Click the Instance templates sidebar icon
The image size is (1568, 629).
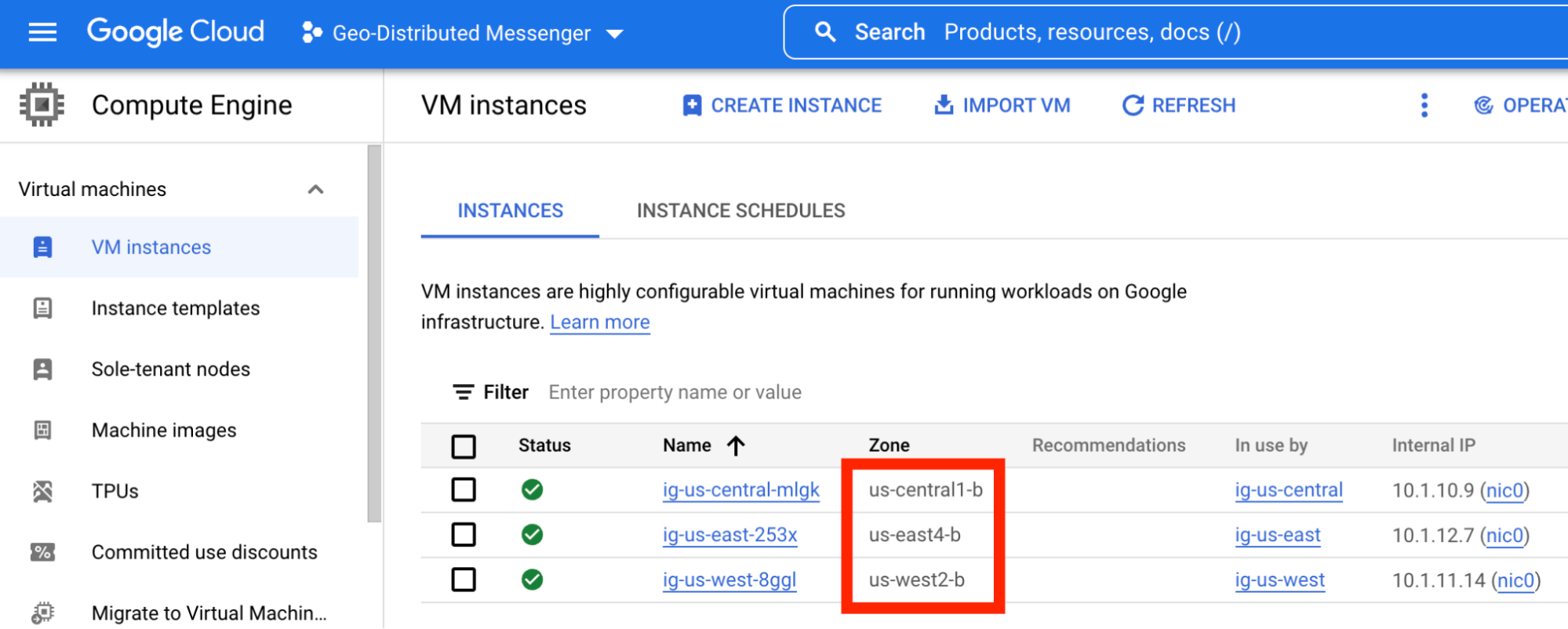(43, 308)
